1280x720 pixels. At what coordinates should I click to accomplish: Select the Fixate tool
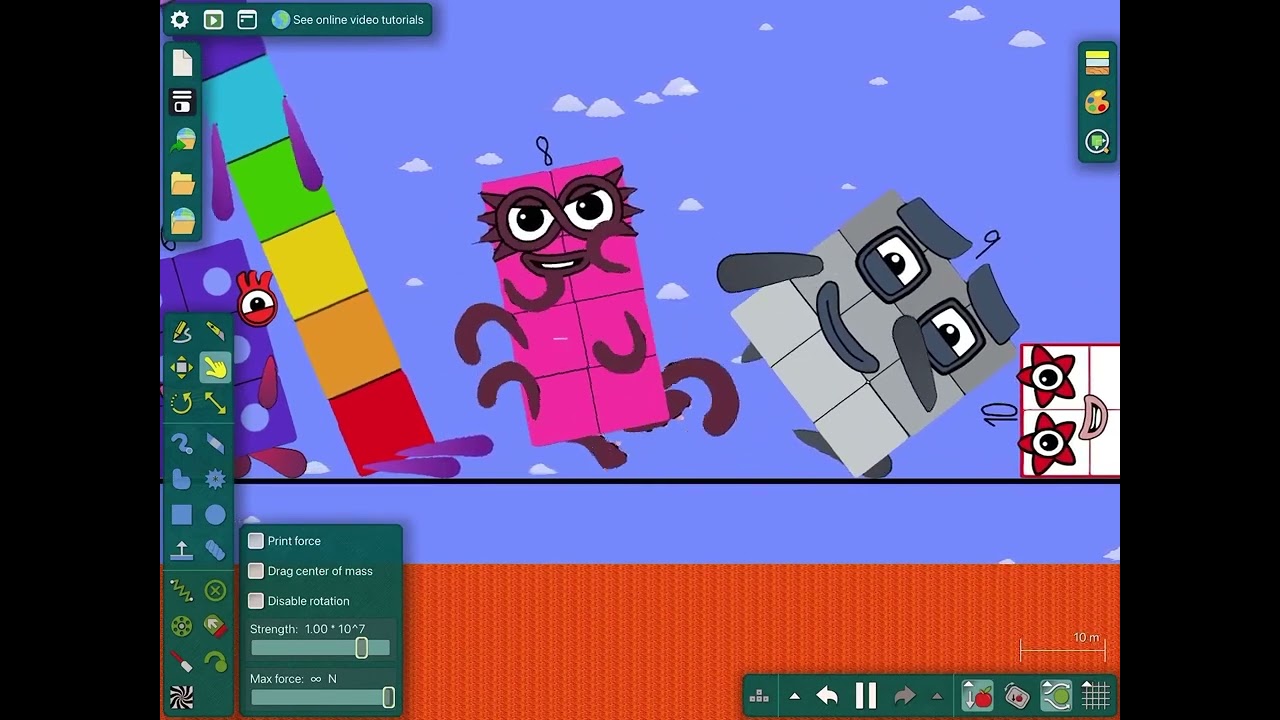point(215,590)
